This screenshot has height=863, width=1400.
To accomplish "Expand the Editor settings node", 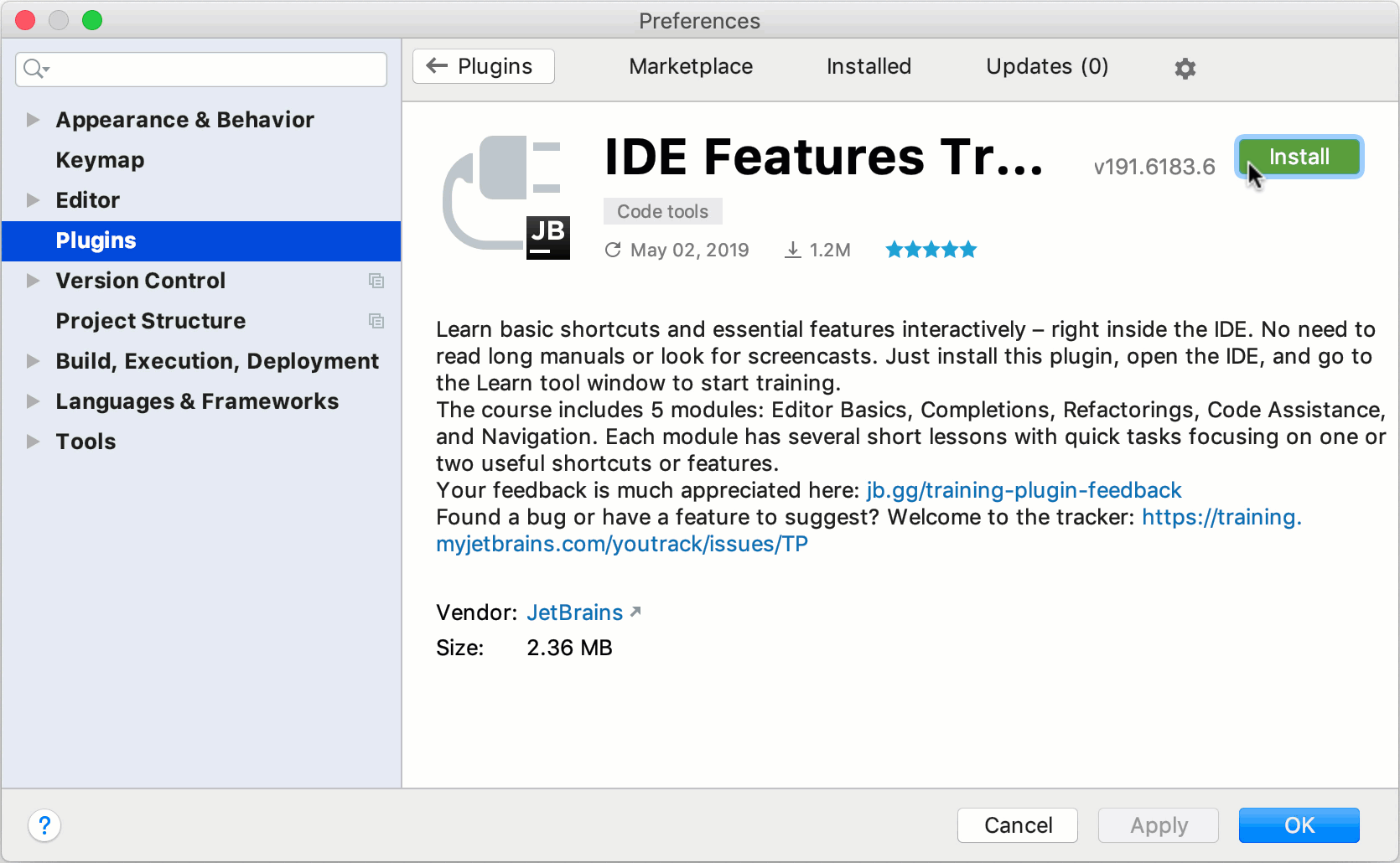I will tap(33, 200).
